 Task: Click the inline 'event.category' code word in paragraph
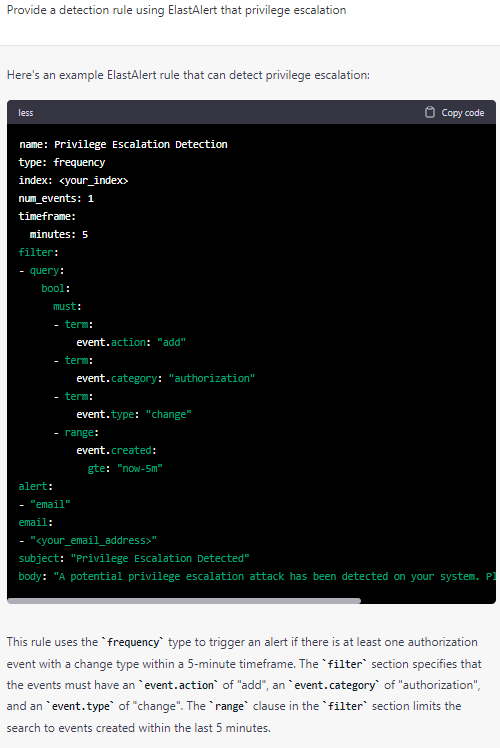(x=335, y=685)
